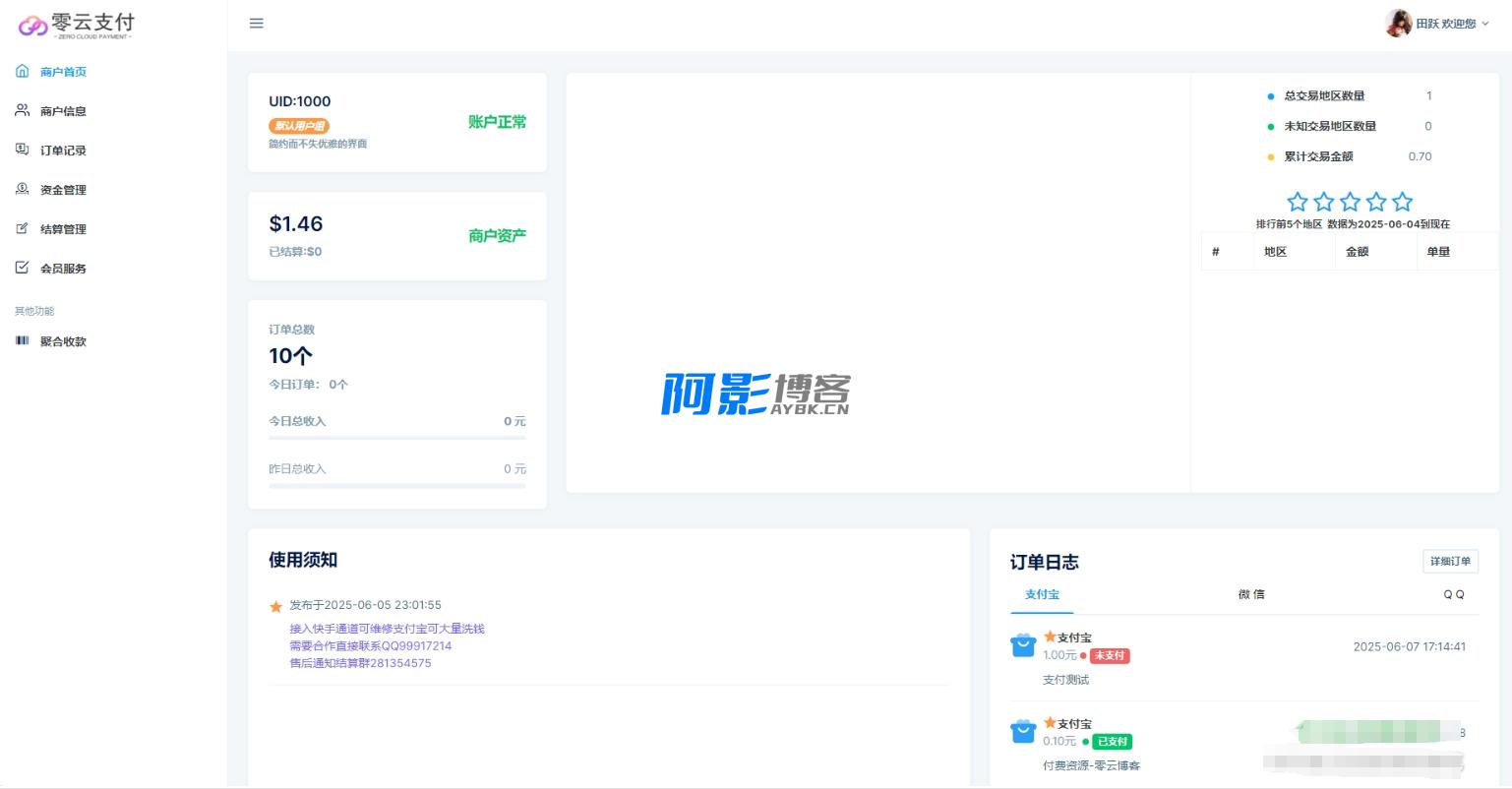Screen dimensions: 1512x789
Task: Click the edit icon beside 结算管理
Action: (x=22, y=229)
